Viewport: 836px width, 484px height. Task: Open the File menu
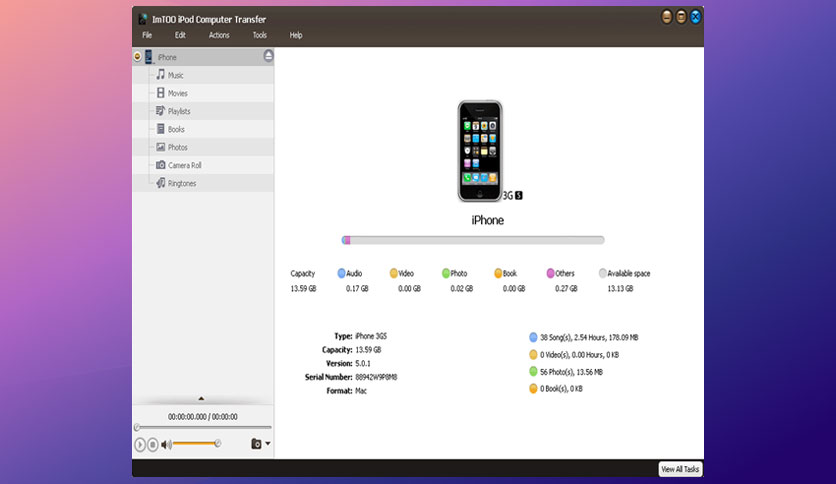[147, 35]
